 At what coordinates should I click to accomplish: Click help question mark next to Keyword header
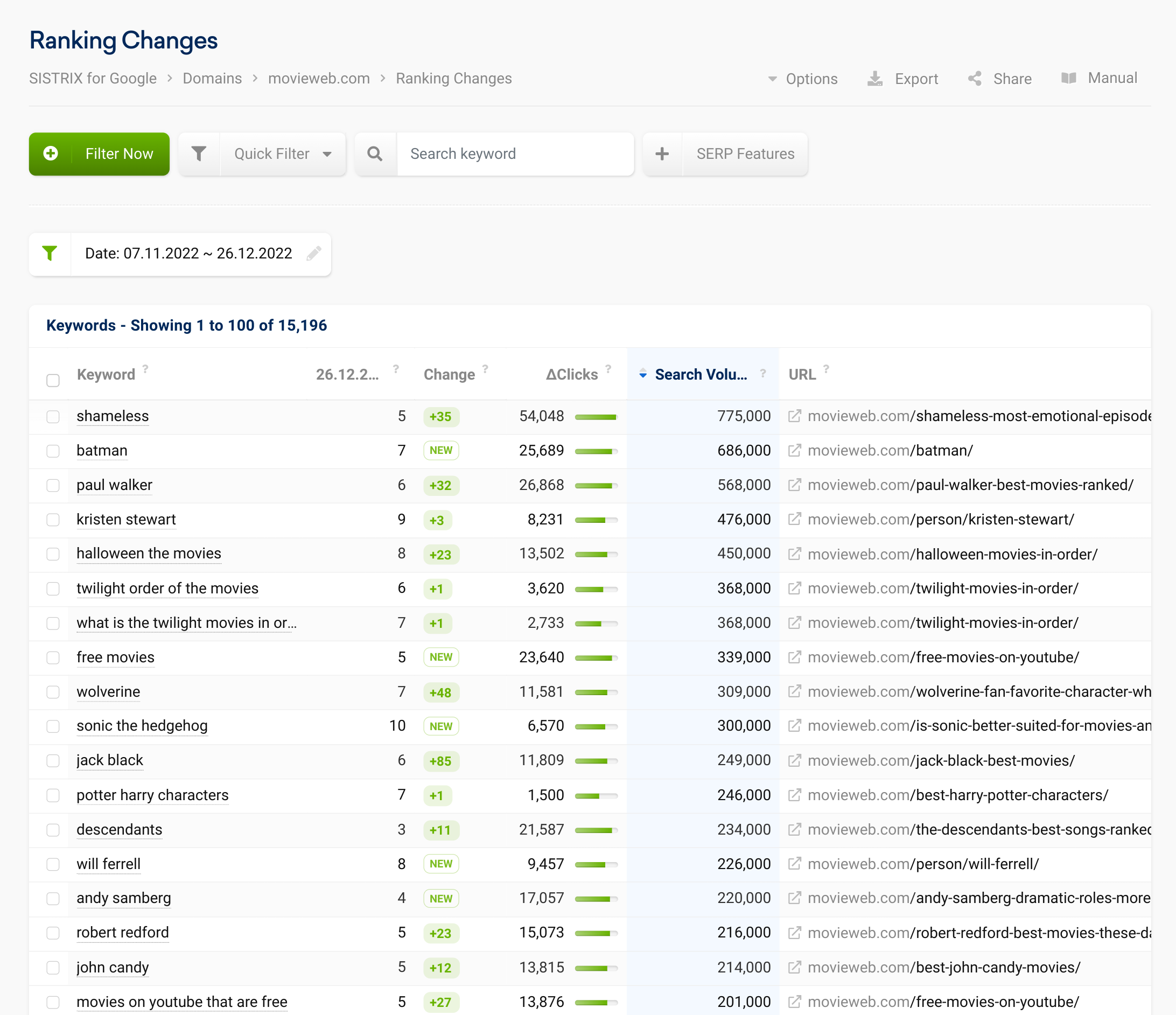click(x=145, y=369)
